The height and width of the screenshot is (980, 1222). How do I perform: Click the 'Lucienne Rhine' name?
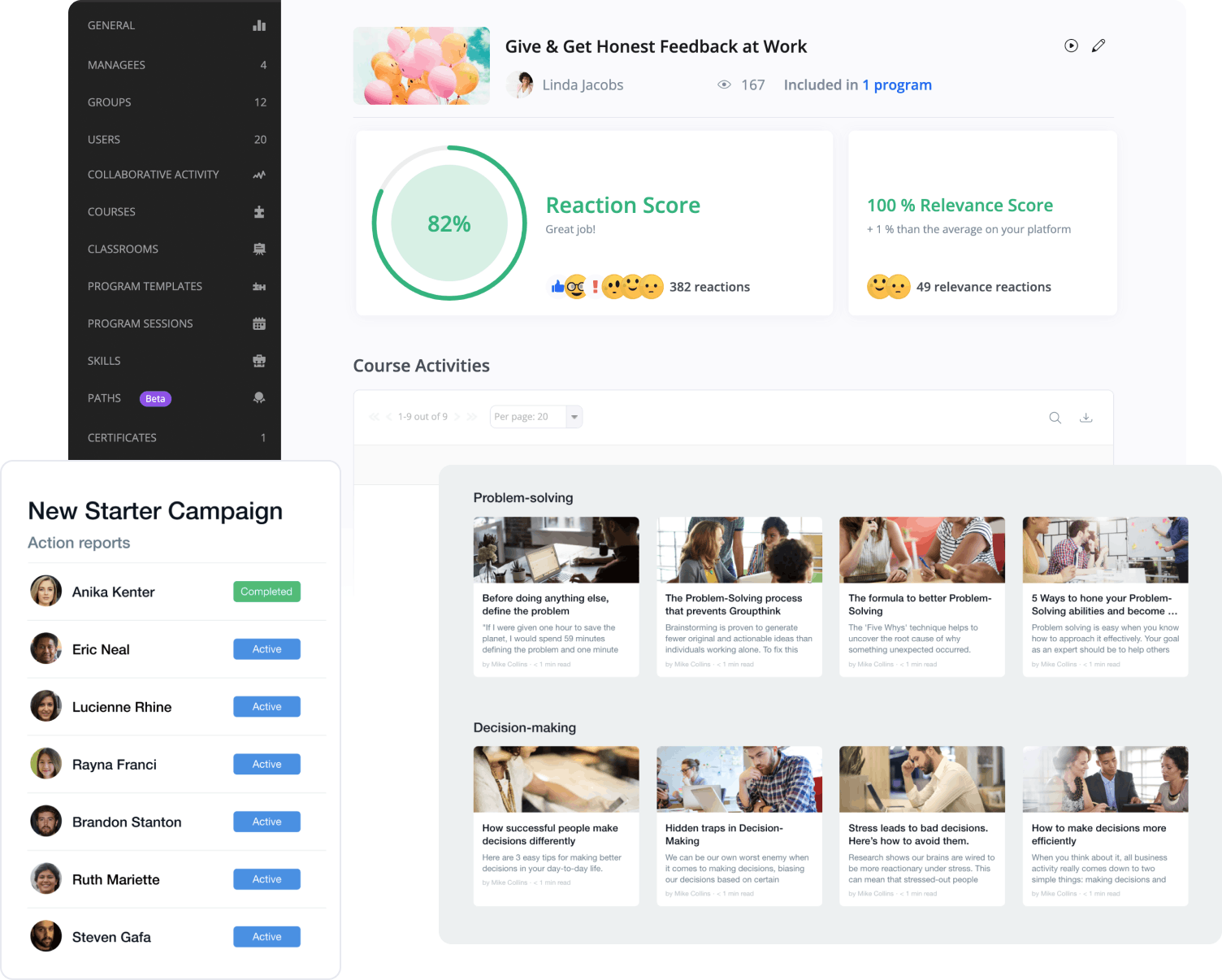click(x=122, y=707)
